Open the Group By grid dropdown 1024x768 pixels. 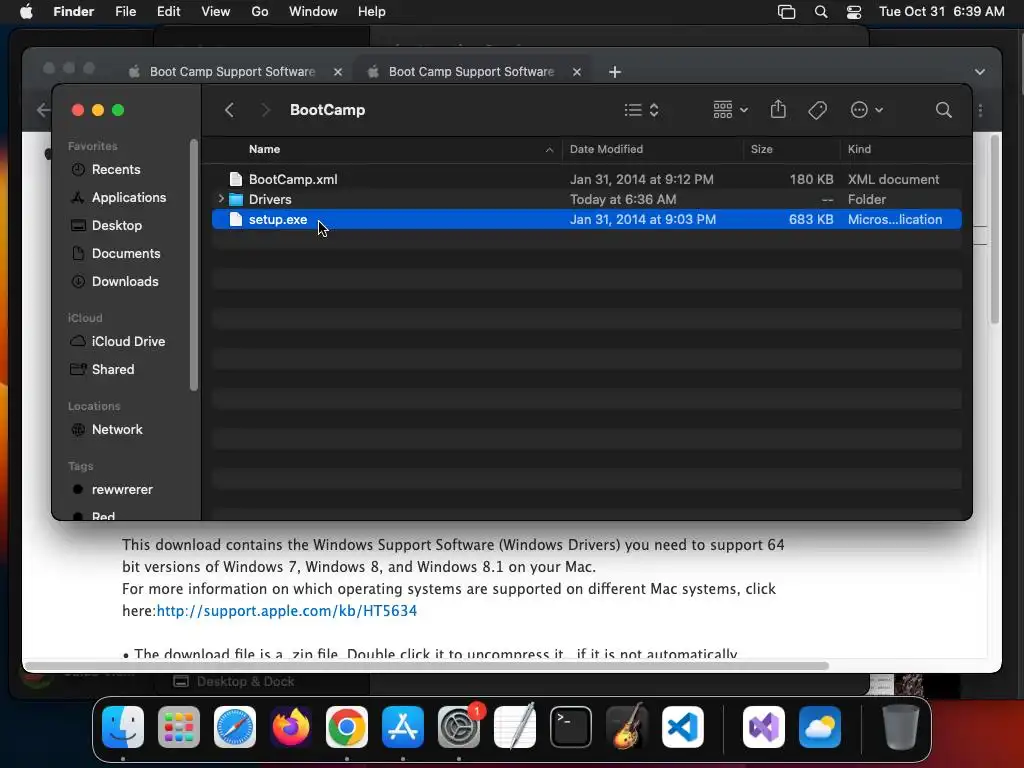[730, 110]
